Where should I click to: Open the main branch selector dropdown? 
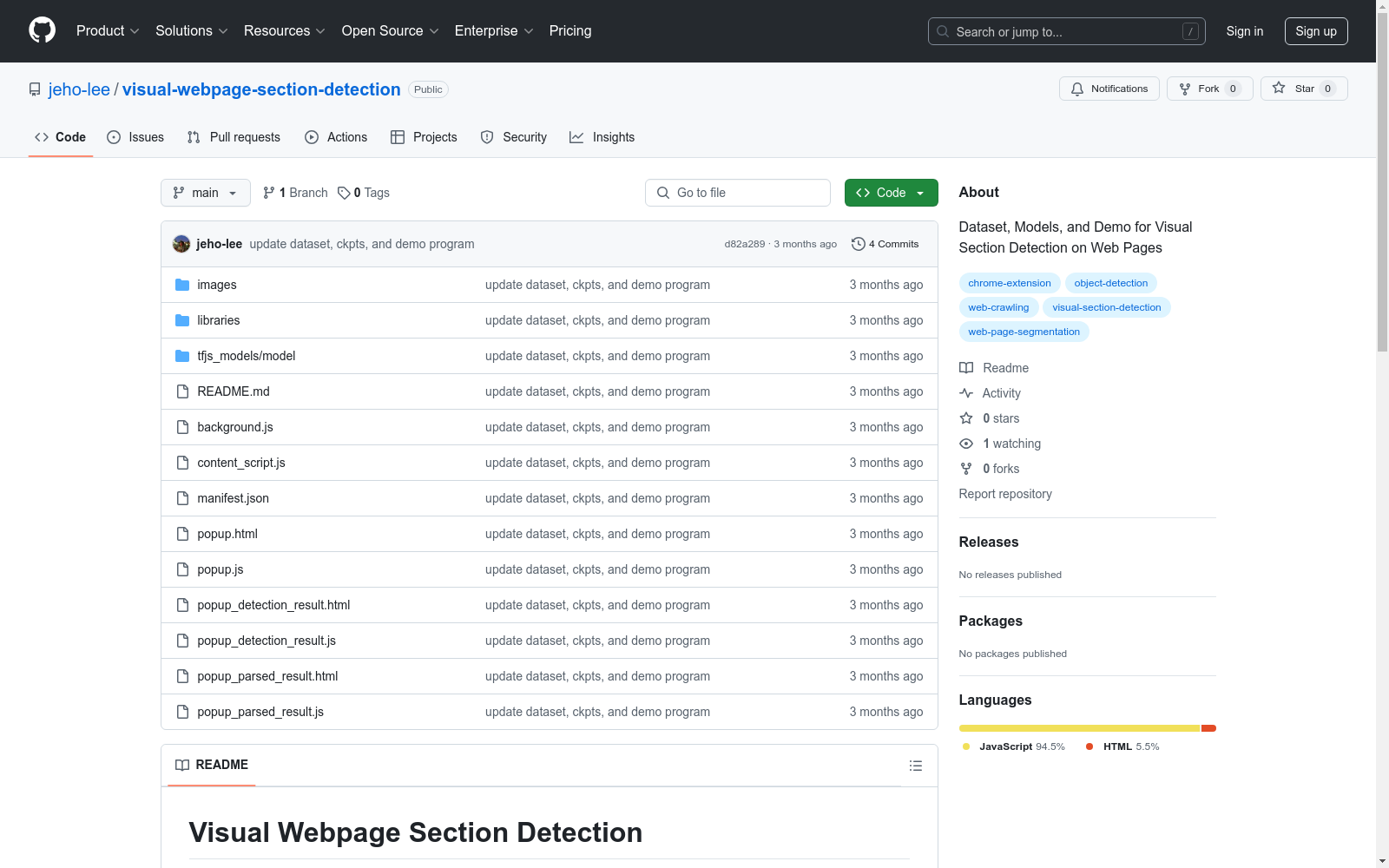pos(206,193)
